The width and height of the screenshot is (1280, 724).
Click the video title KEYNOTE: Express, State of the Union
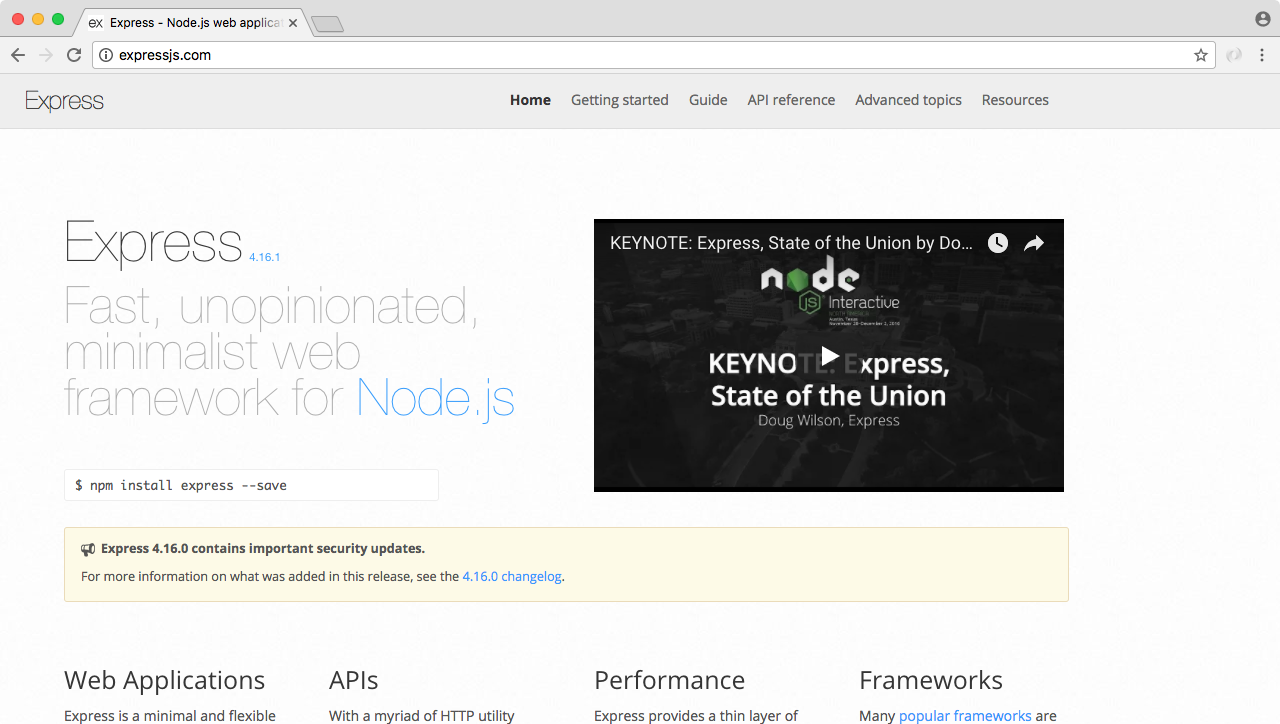click(791, 243)
